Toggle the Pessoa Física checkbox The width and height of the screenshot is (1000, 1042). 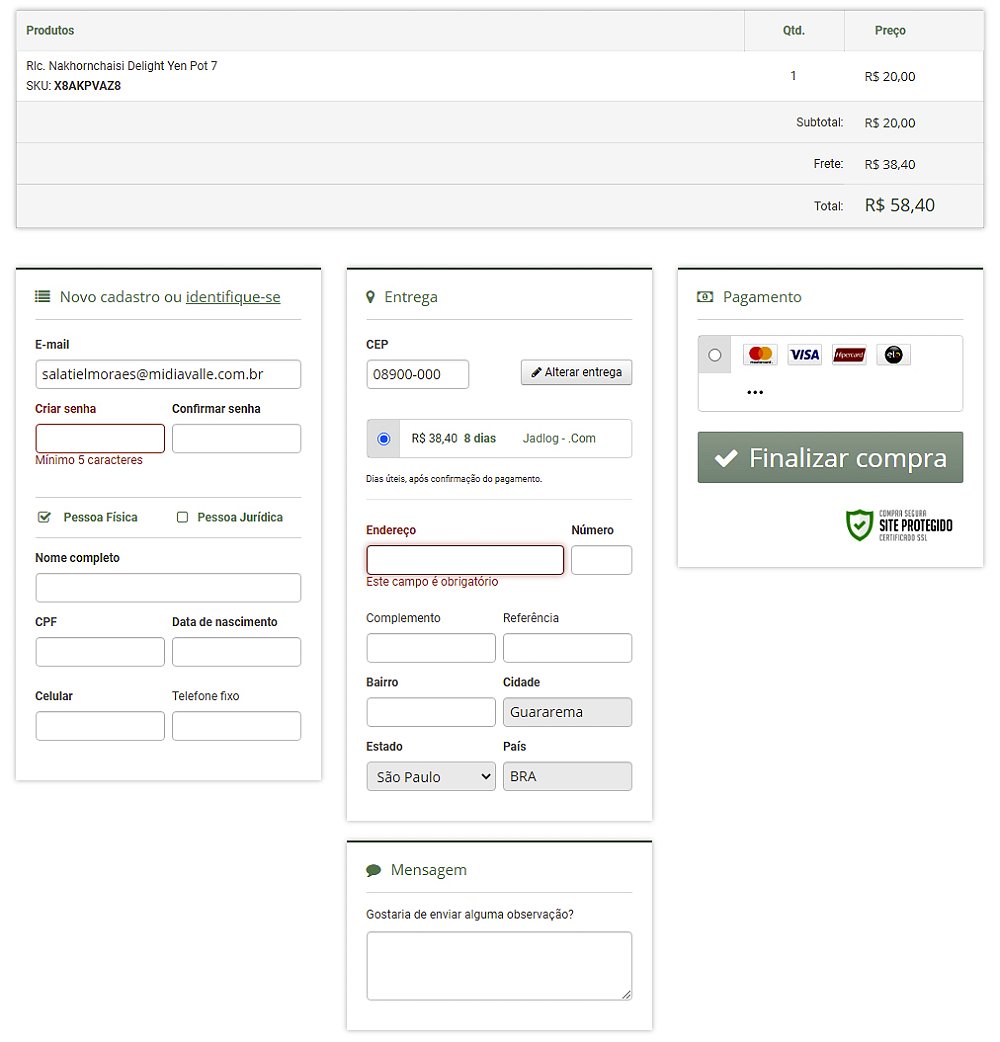pos(44,517)
